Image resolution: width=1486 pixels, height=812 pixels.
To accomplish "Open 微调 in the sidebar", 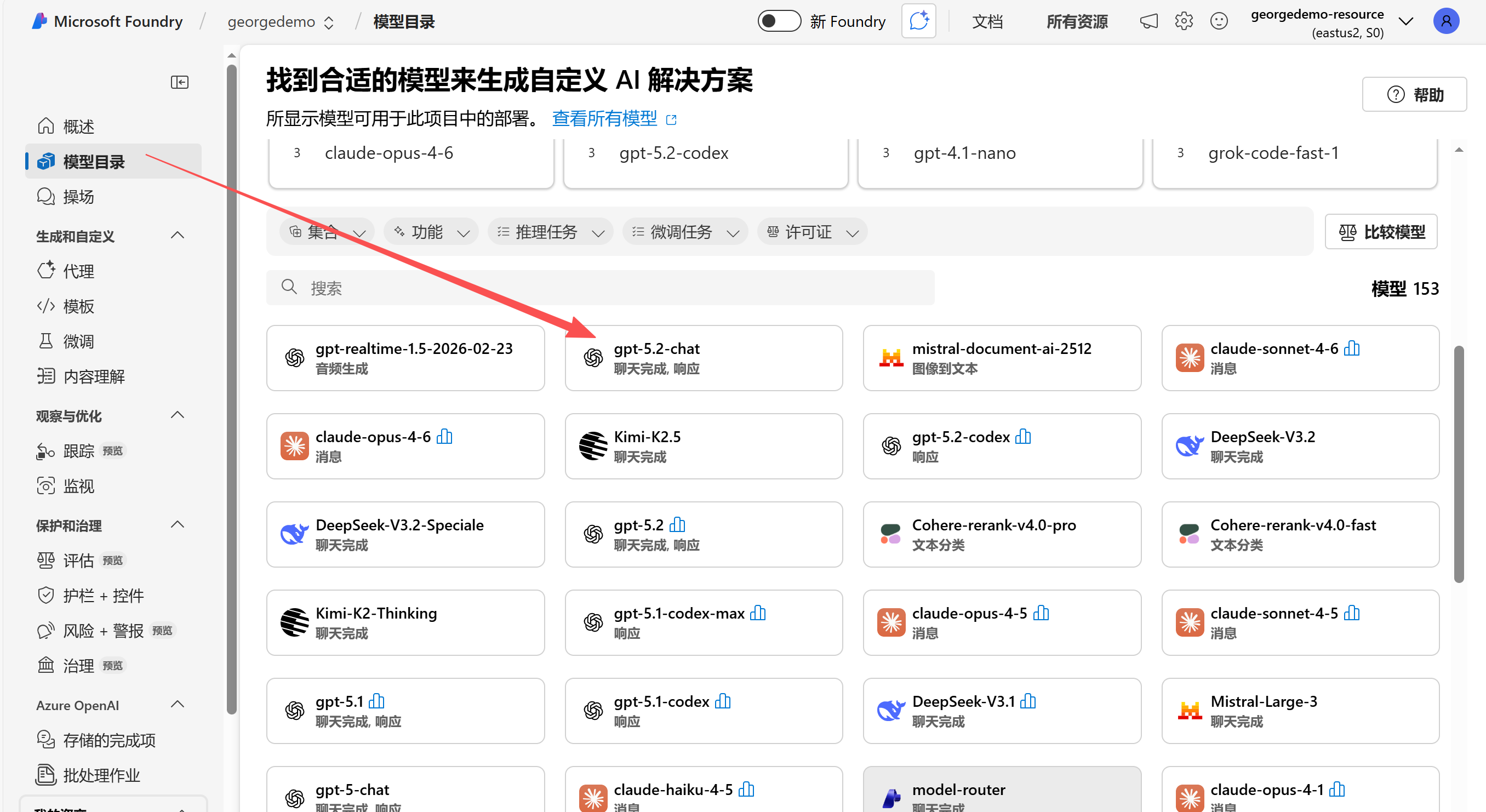I will [x=78, y=341].
